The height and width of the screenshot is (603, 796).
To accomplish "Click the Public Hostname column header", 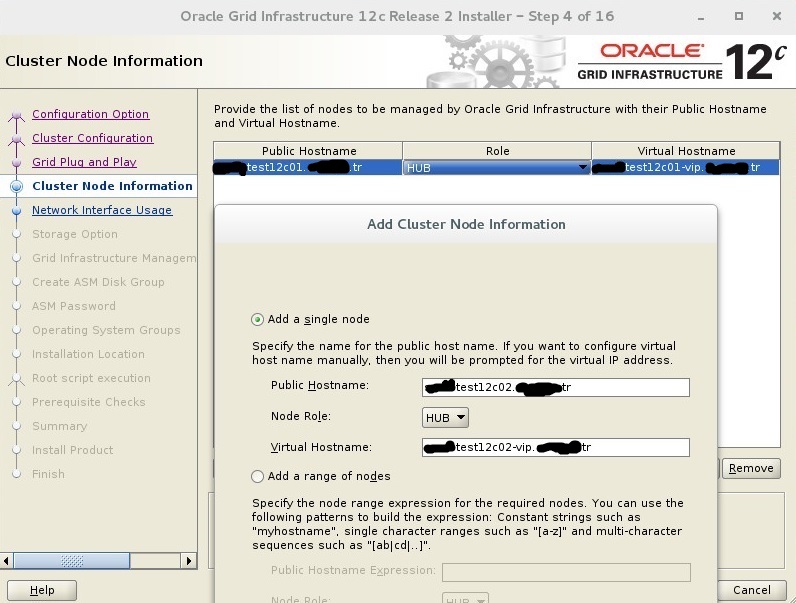I will click(308, 151).
